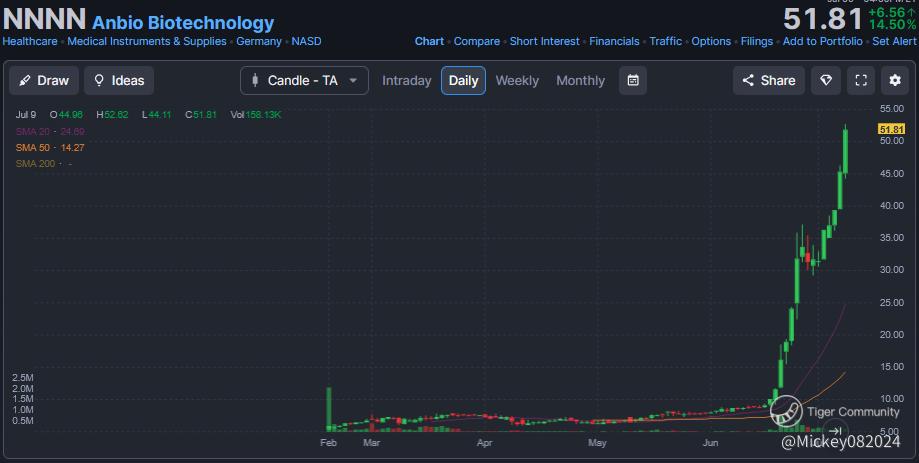Click the diamond premium icon
The height and width of the screenshot is (463, 919).
(826, 80)
